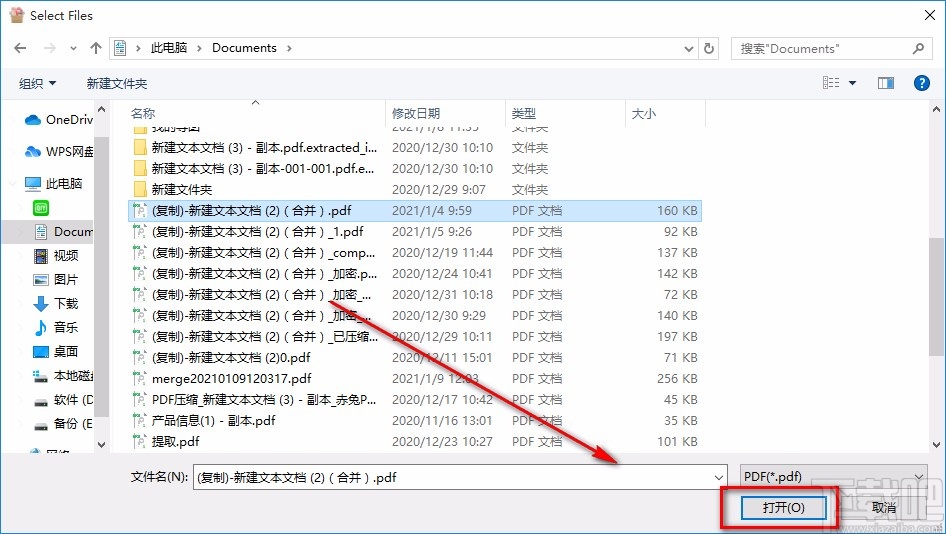Viewport: 946px width, 534px height.
Task: Click PDF icon of merge20210109120317.pdf
Action: [139, 379]
